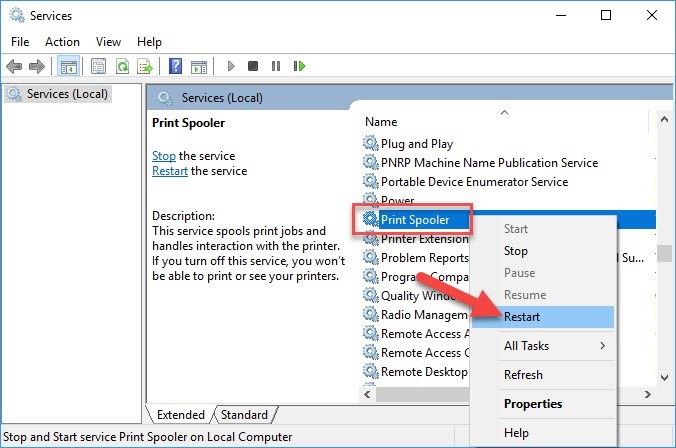The image size is (676, 448).
Task: Click the Back arrow toolbar icon
Action: [14, 66]
